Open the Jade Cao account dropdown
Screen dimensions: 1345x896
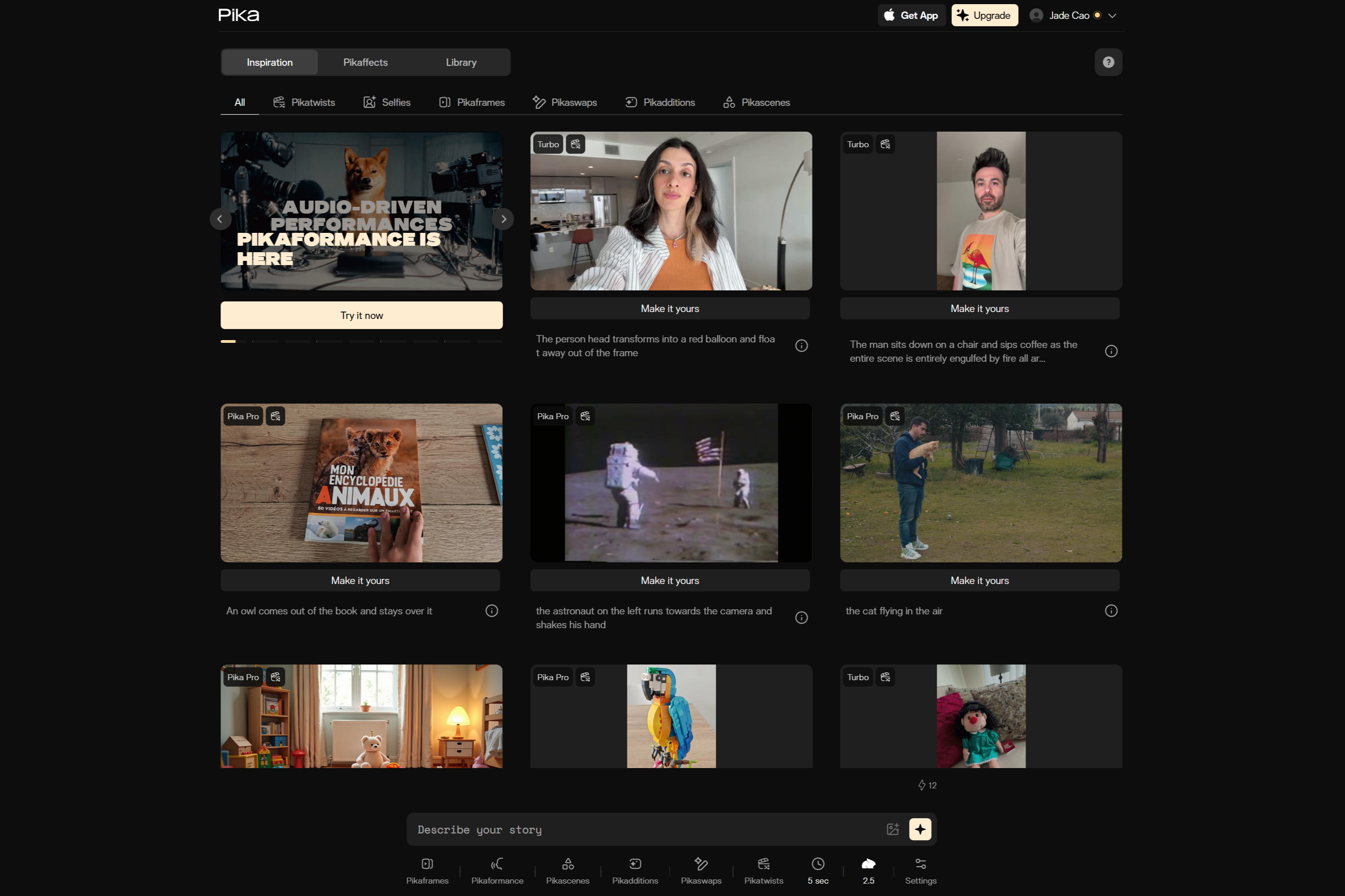(x=1073, y=16)
